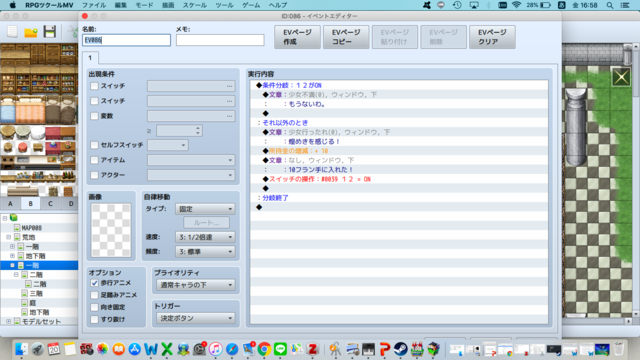Open the モード menu
The image size is (640, 360).
(x=144, y=5)
